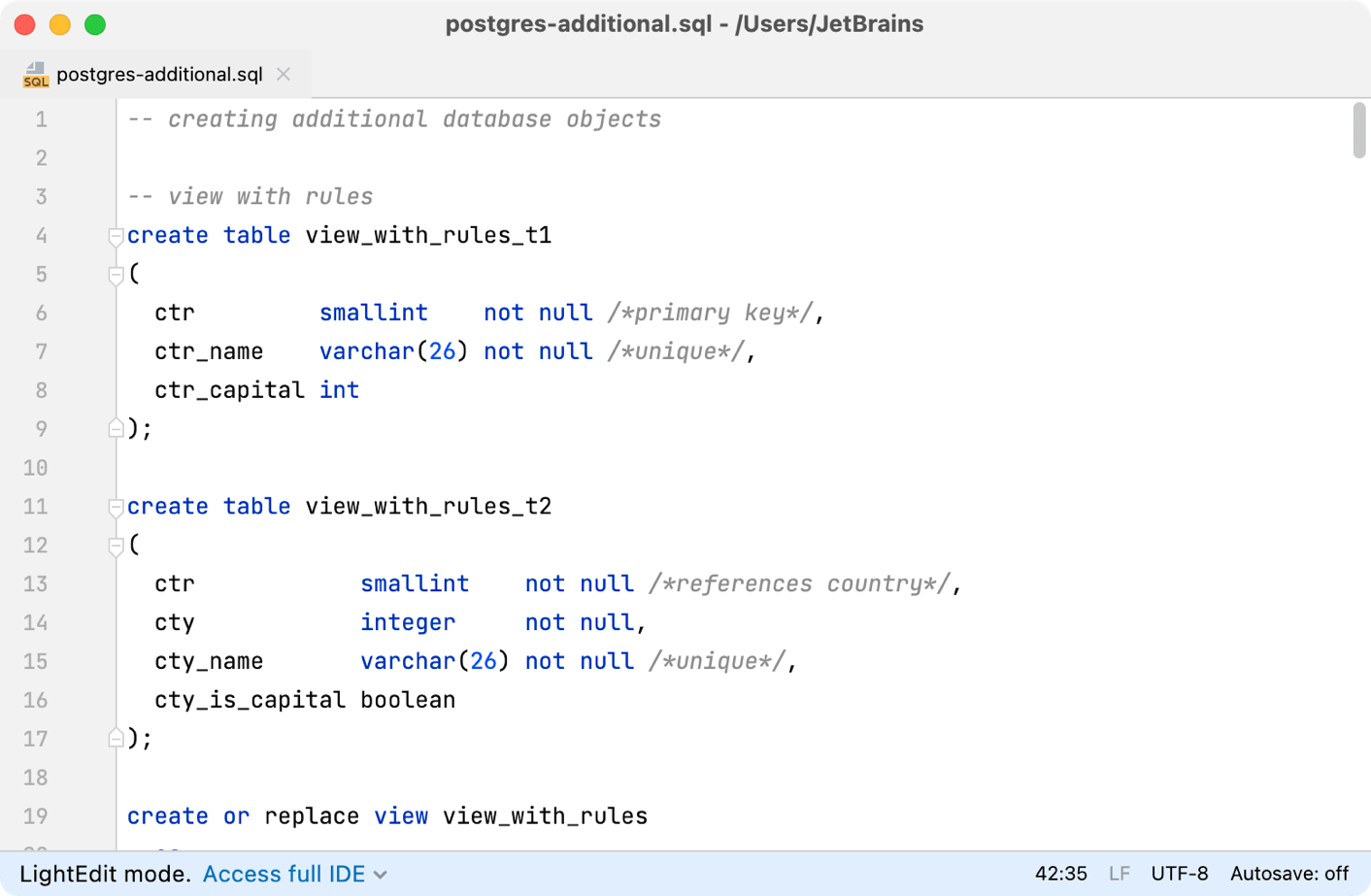Click 'LightEdit mode.' status label
The width and height of the screenshot is (1371, 896).
coord(106,874)
